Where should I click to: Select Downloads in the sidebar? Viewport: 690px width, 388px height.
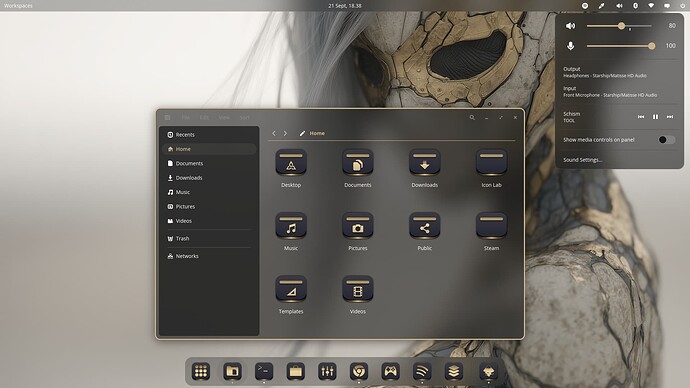click(209, 178)
